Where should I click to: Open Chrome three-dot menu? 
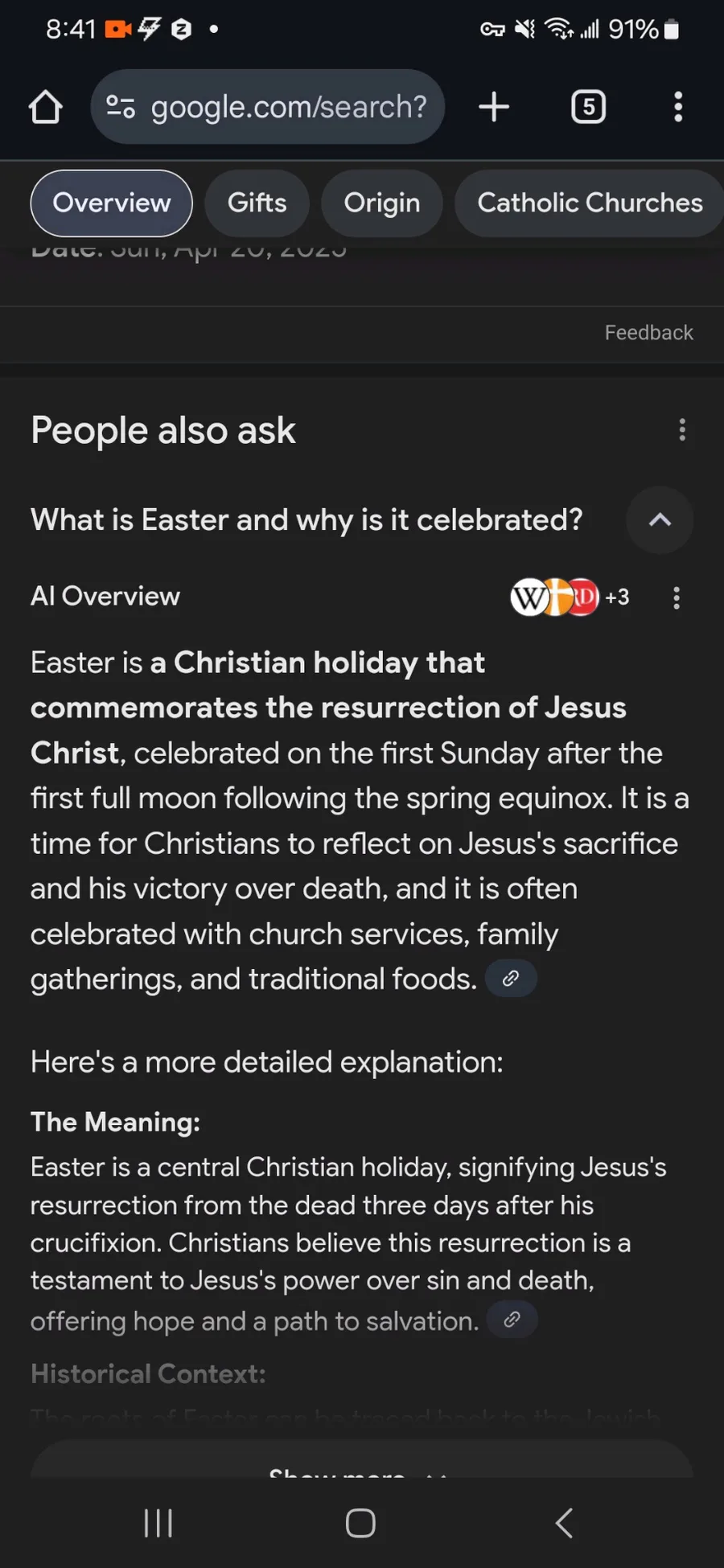pyautogui.click(x=678, y=107)
